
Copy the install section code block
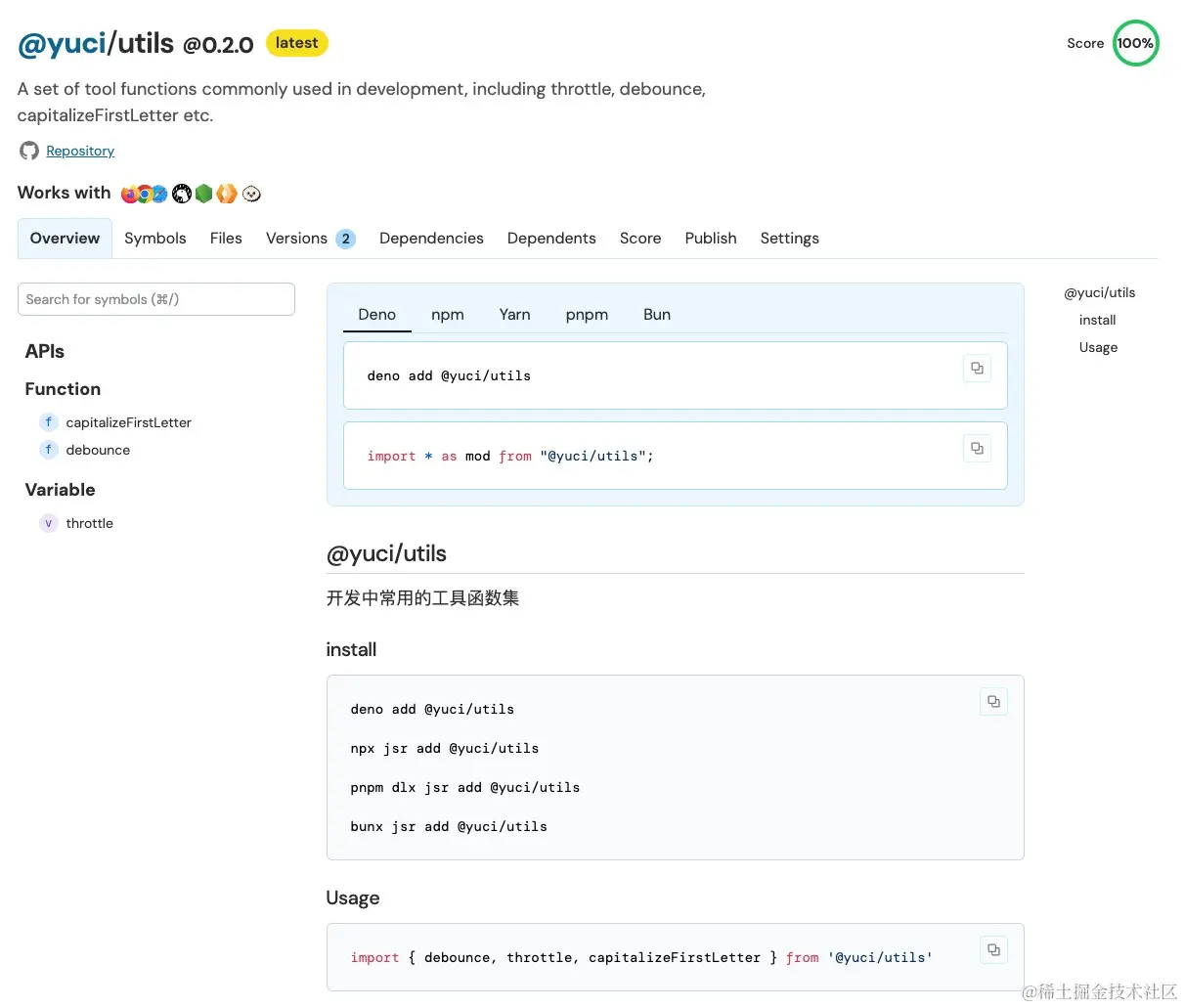(993, 702)
